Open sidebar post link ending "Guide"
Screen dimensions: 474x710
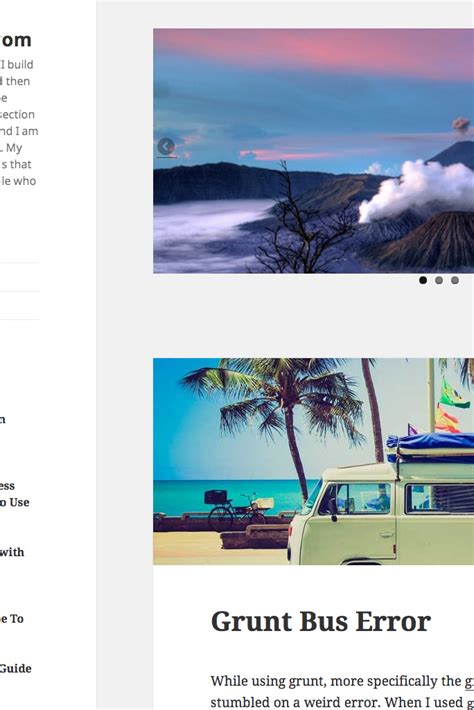click(15, 668)
